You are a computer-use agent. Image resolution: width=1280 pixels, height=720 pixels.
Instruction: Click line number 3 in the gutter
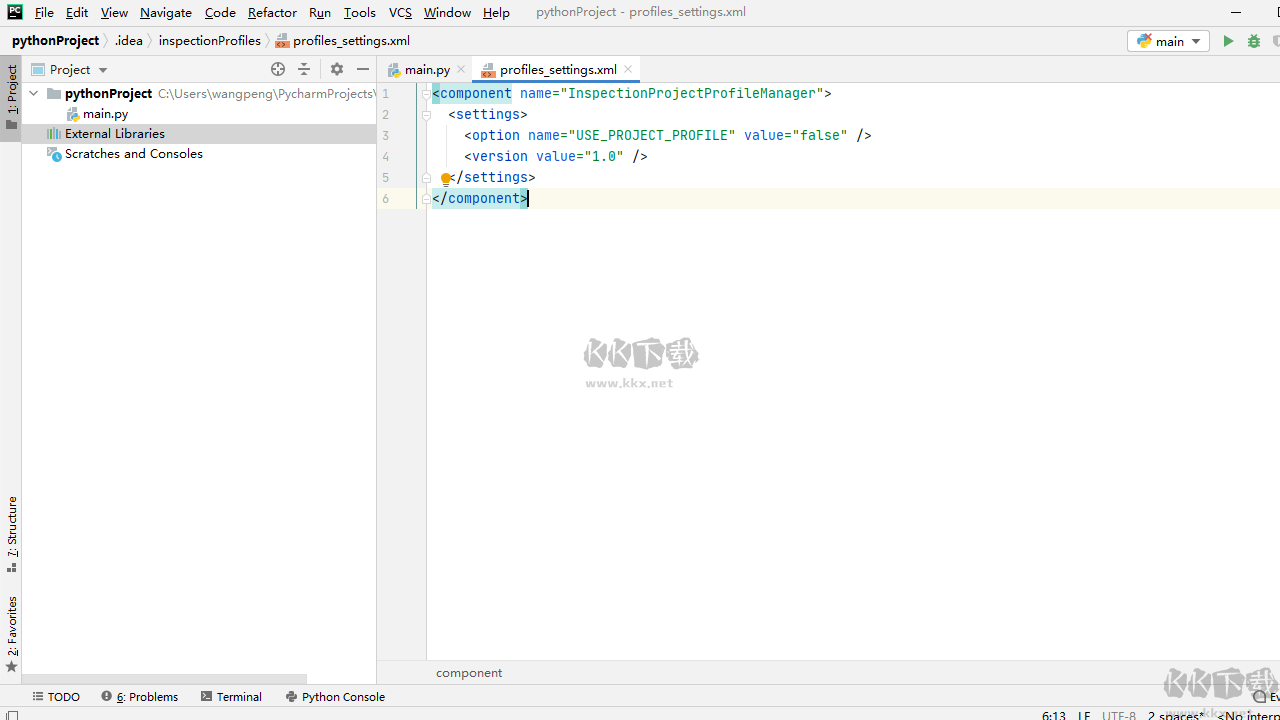386,135
